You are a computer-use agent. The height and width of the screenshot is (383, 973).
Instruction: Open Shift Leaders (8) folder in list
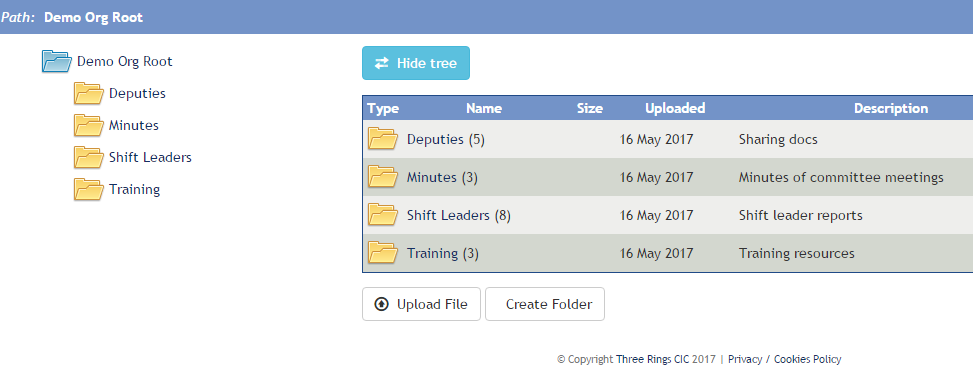pos(459,215)
